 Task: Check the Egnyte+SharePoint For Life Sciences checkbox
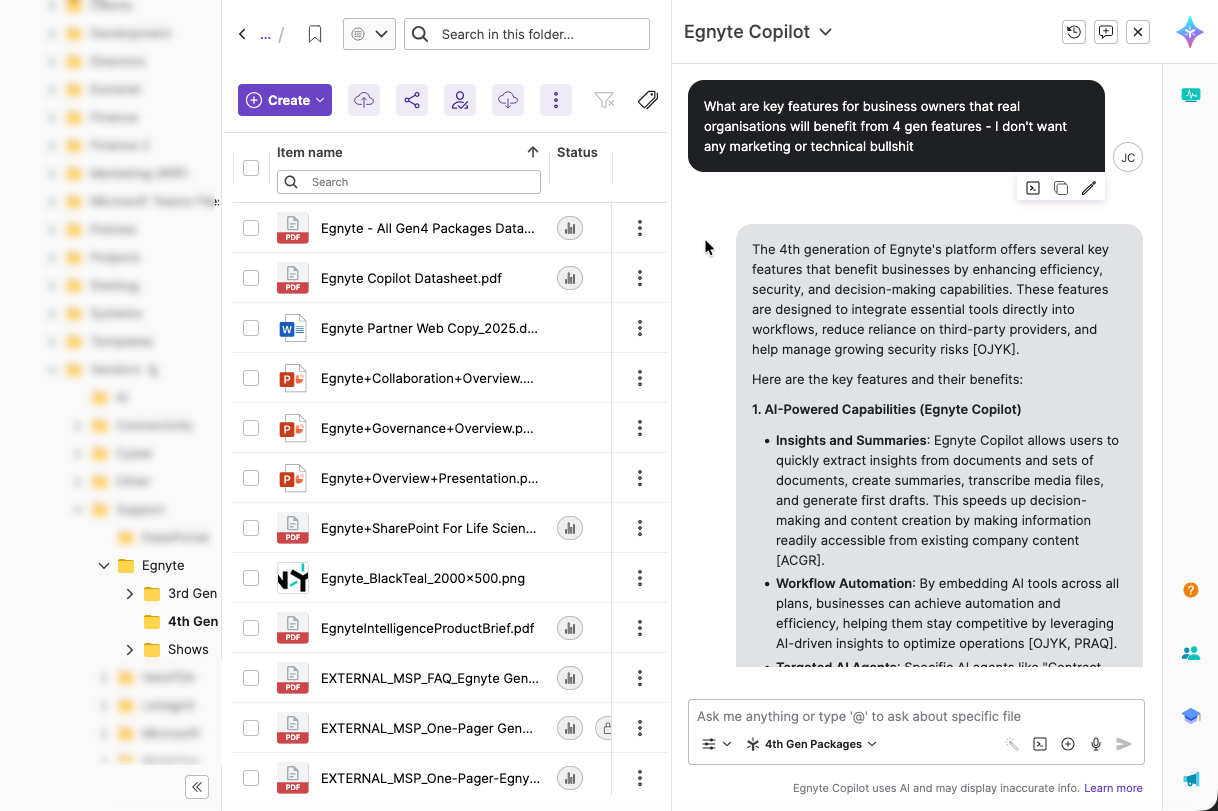tap(251, 528)
